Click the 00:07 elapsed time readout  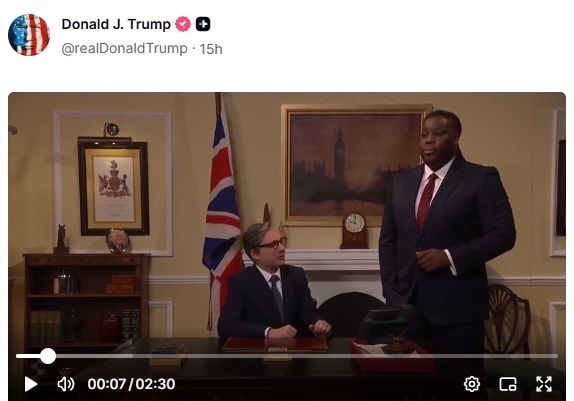coord(107,384)
